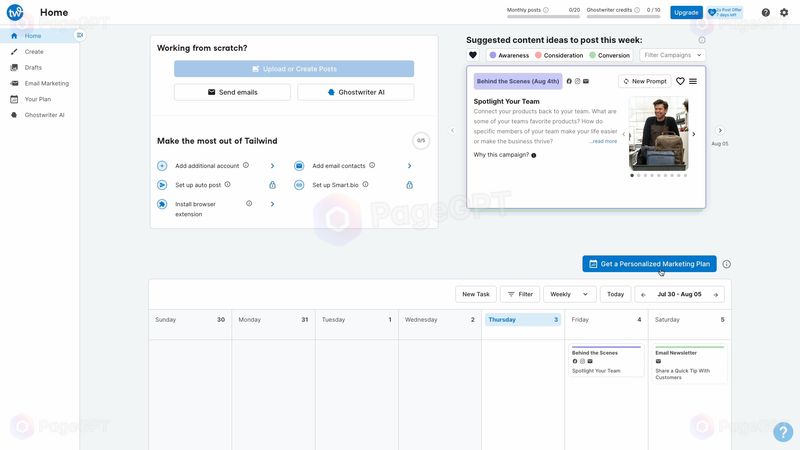Click the team member photo thumbnail

[658, 134]
